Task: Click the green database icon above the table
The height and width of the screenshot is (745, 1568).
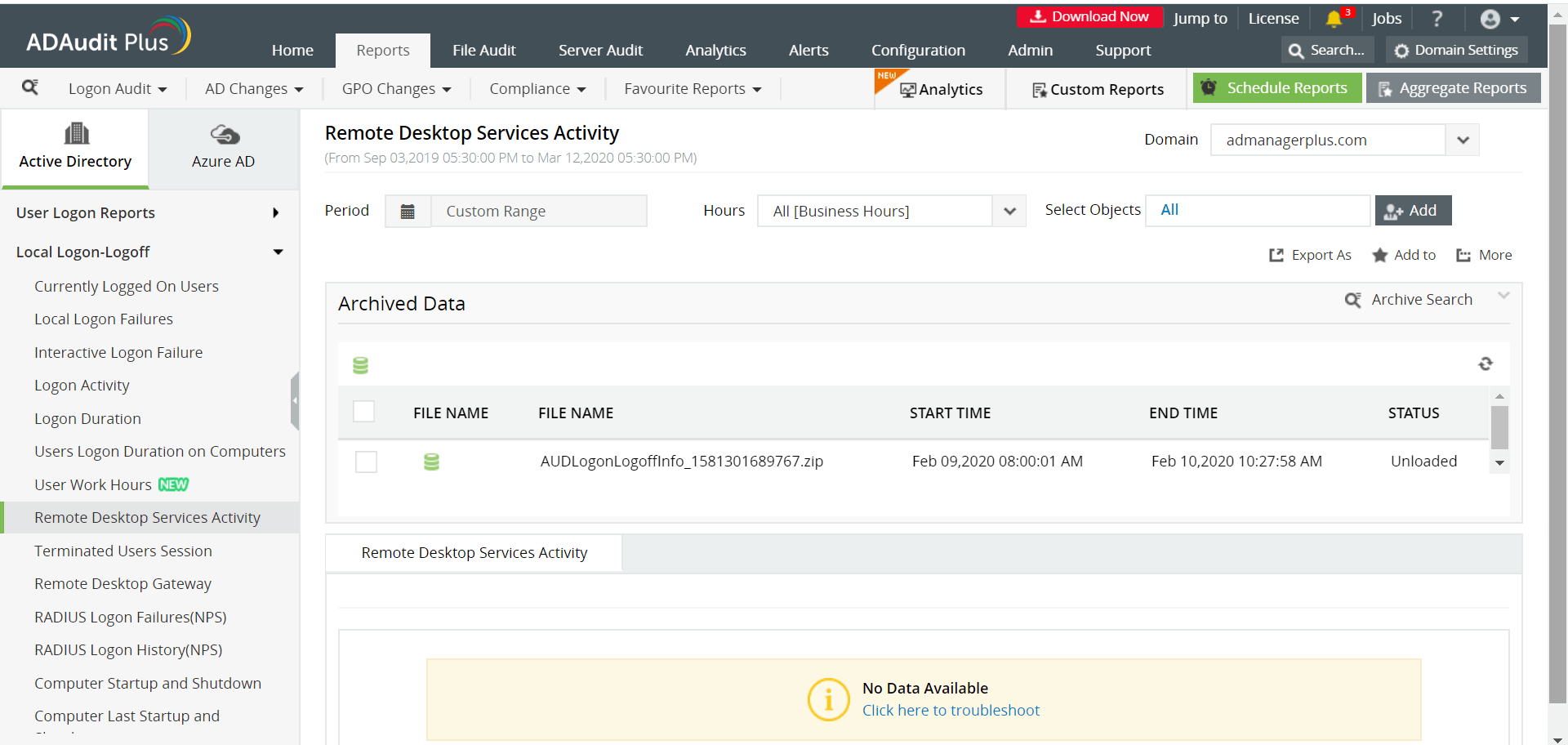Action: point(360,365)
